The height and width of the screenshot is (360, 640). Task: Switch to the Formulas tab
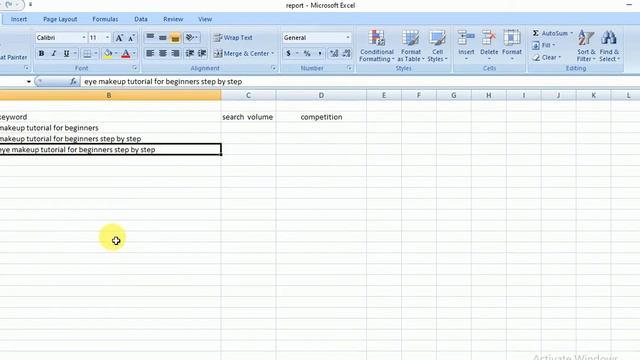point(105,19)
